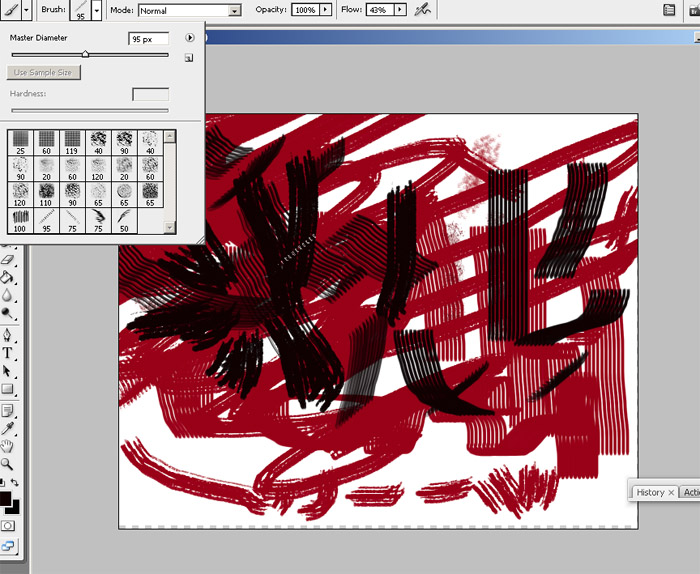This screenshot has height=574, width=700.
Task: Select the Pen tool
Action: (7, 334)
